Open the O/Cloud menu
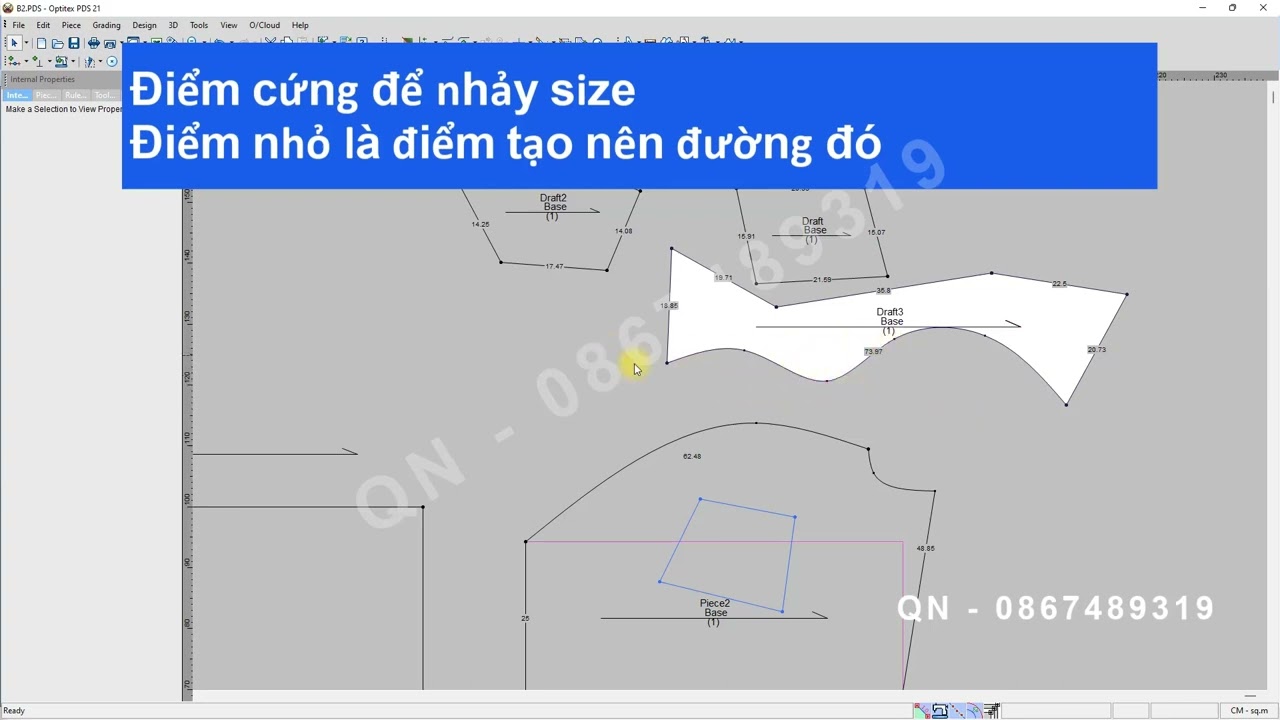Screen dimensions: 1280x720 264,25
